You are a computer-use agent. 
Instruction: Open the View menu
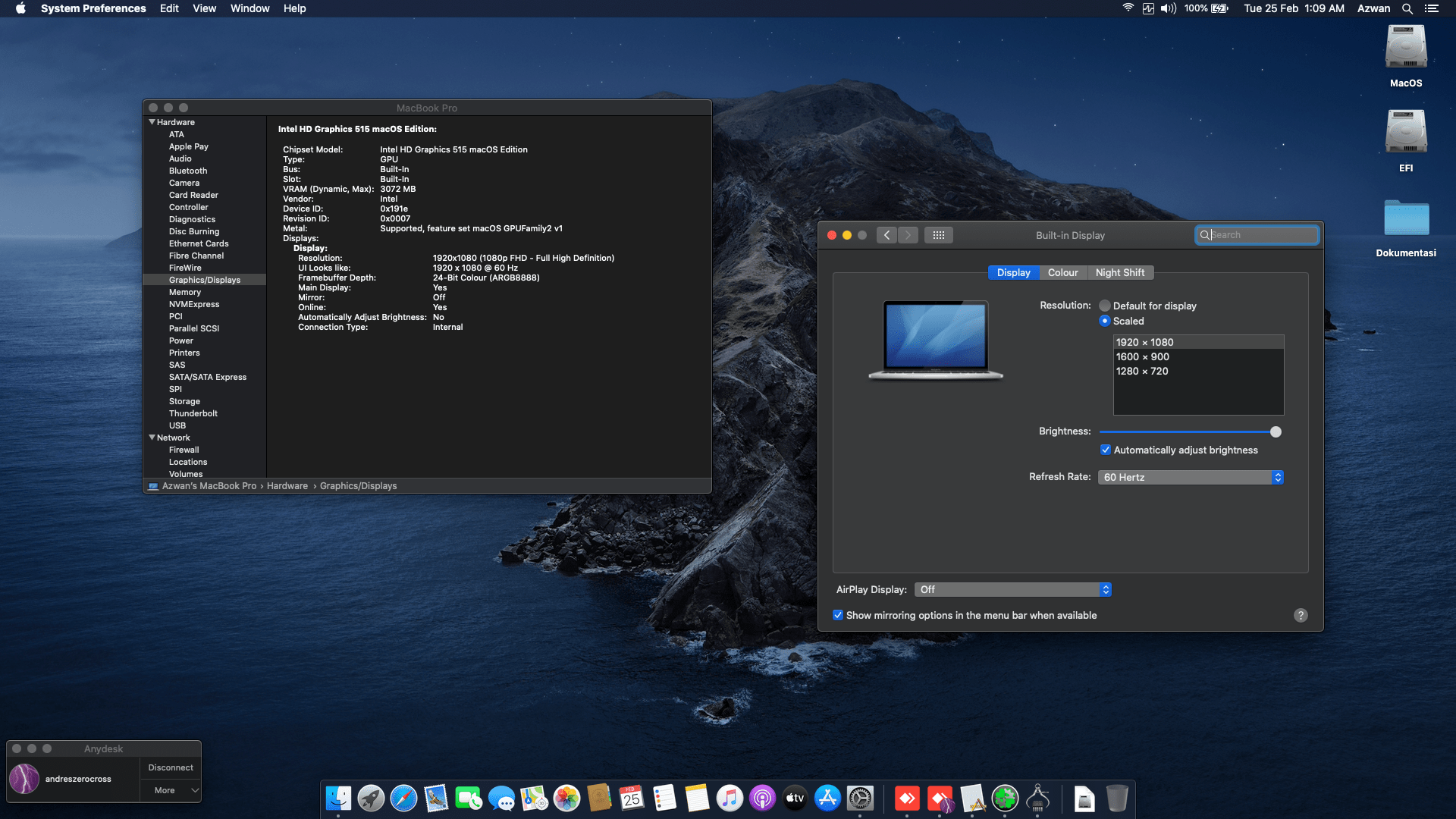click(204, 8)
